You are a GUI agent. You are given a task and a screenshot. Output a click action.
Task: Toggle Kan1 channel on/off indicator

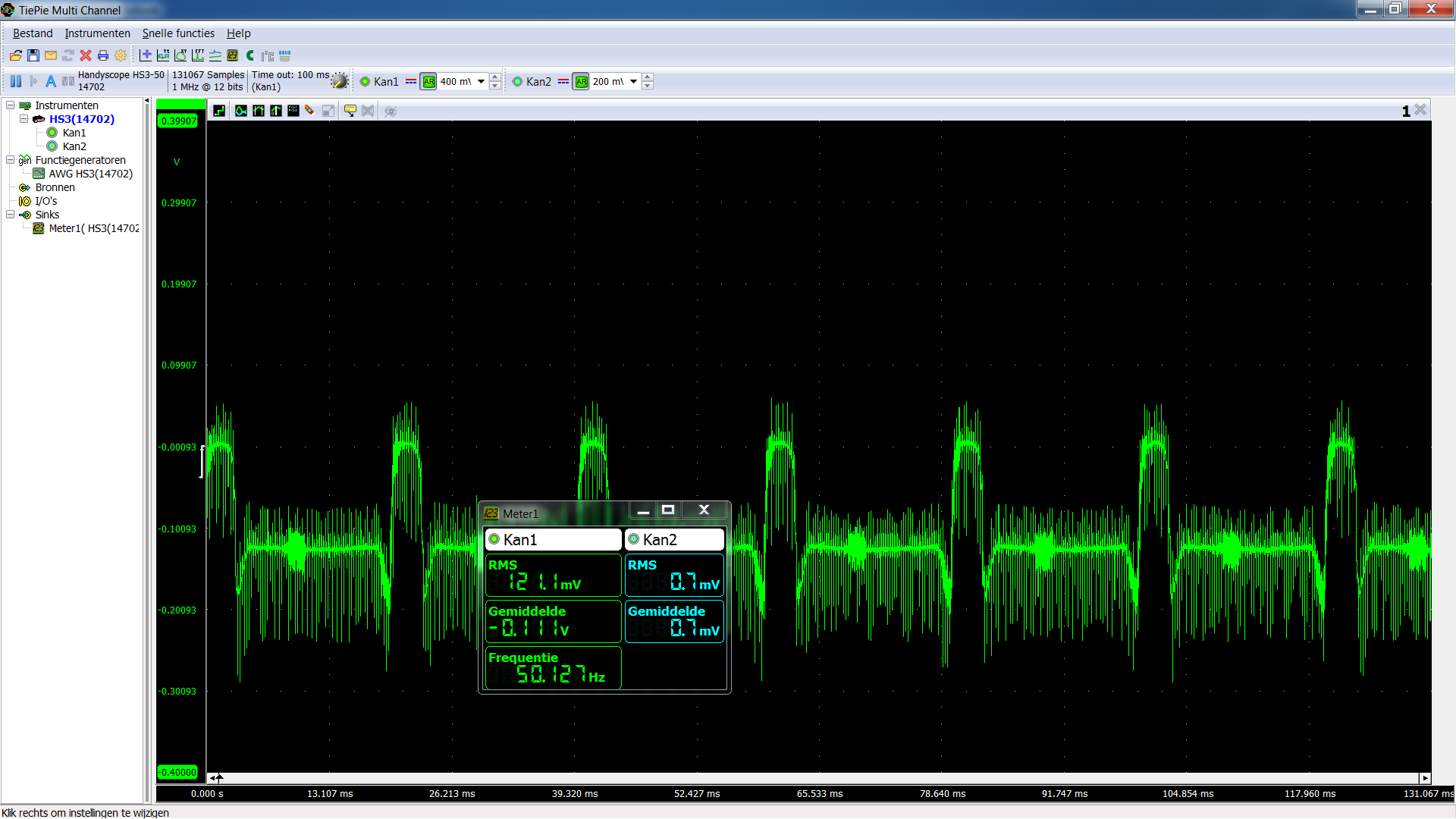tap(365, 81)
